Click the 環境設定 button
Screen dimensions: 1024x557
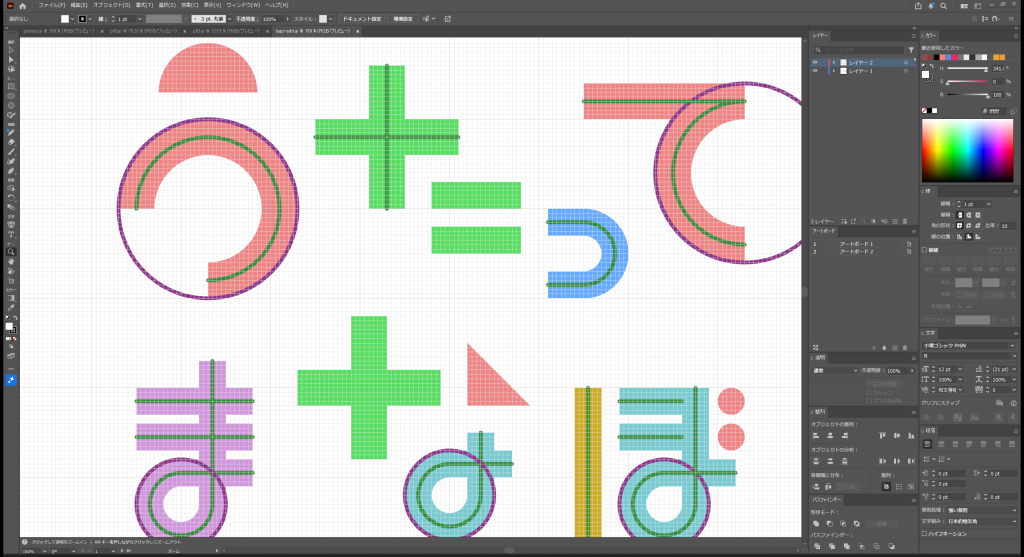click(x=403, y=18)
